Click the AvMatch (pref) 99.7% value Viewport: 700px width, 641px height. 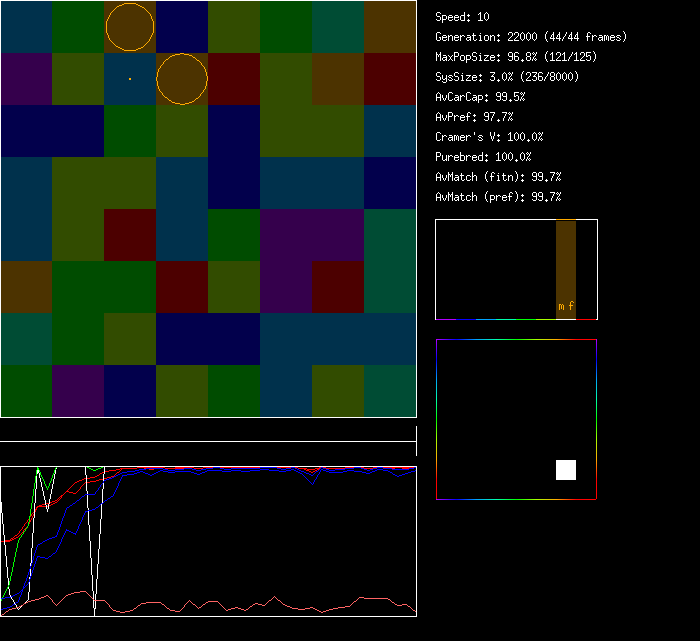click(x=498, y=197)
